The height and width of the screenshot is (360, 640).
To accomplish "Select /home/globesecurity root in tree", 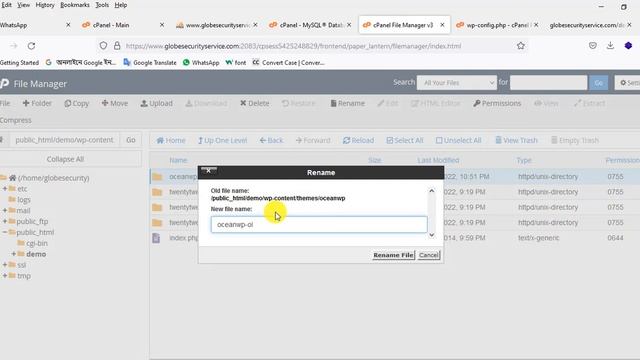I will click(x=53, y=178).
